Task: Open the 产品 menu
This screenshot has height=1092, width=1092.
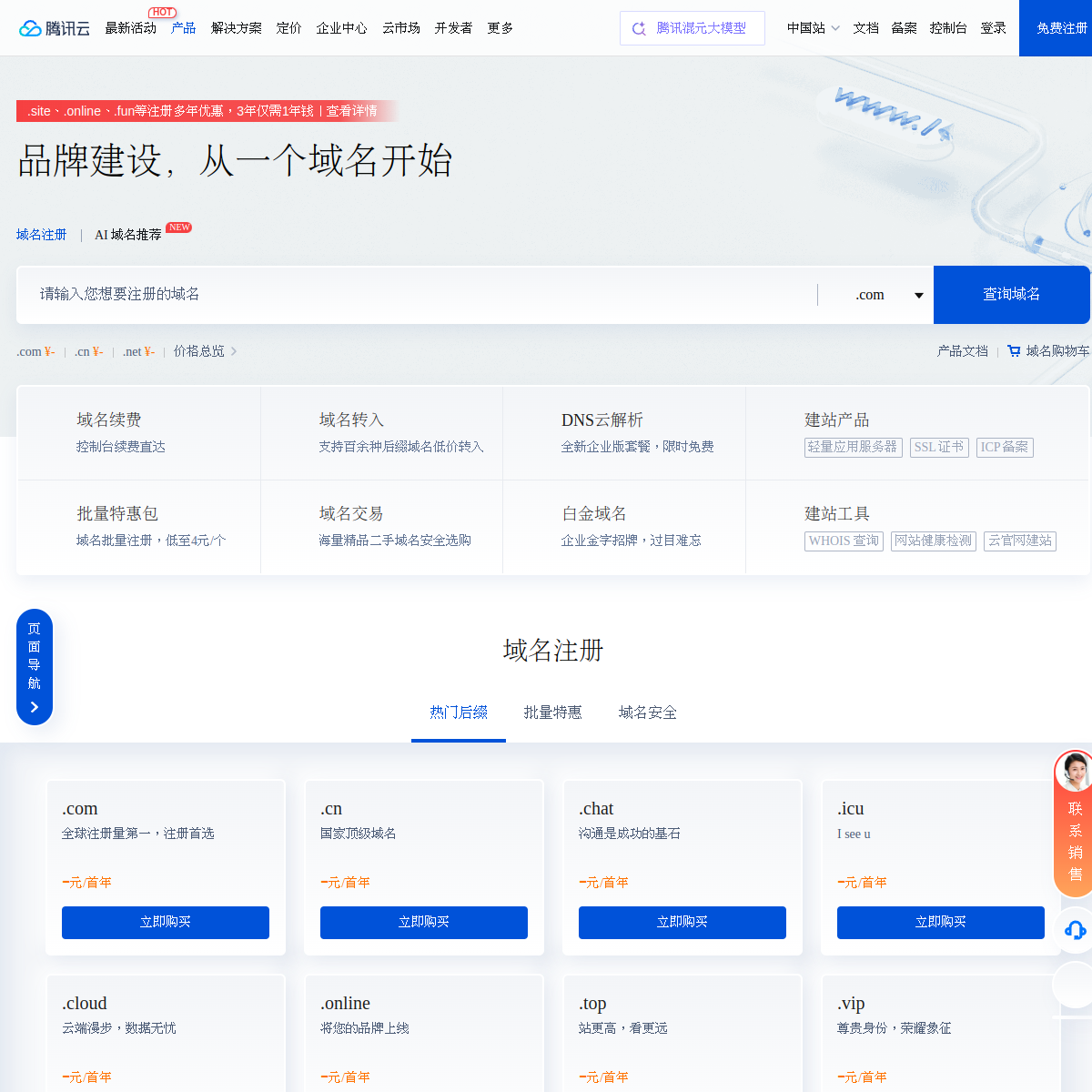Action: pos(184,28)
